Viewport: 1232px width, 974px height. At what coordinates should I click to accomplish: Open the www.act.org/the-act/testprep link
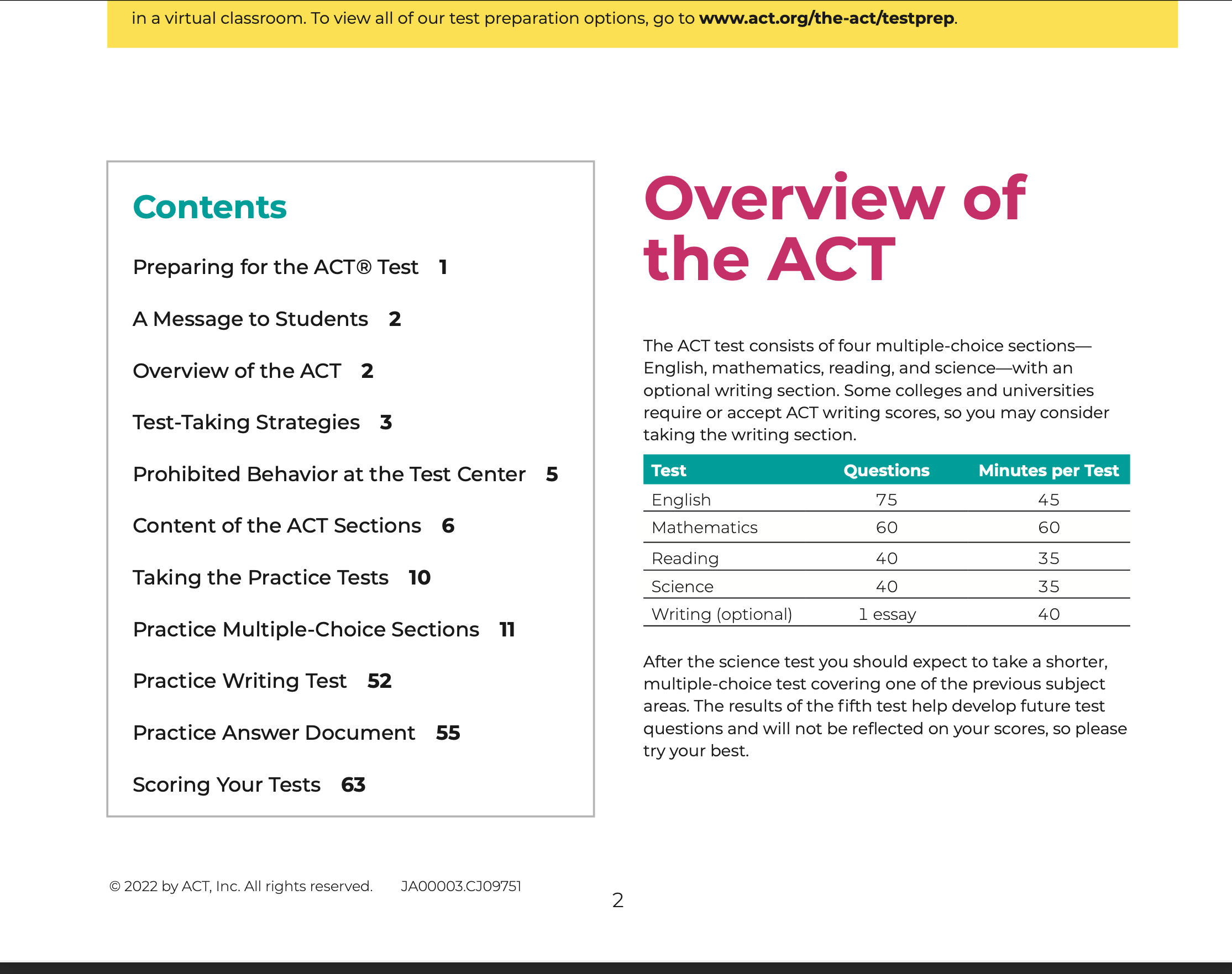826,18
